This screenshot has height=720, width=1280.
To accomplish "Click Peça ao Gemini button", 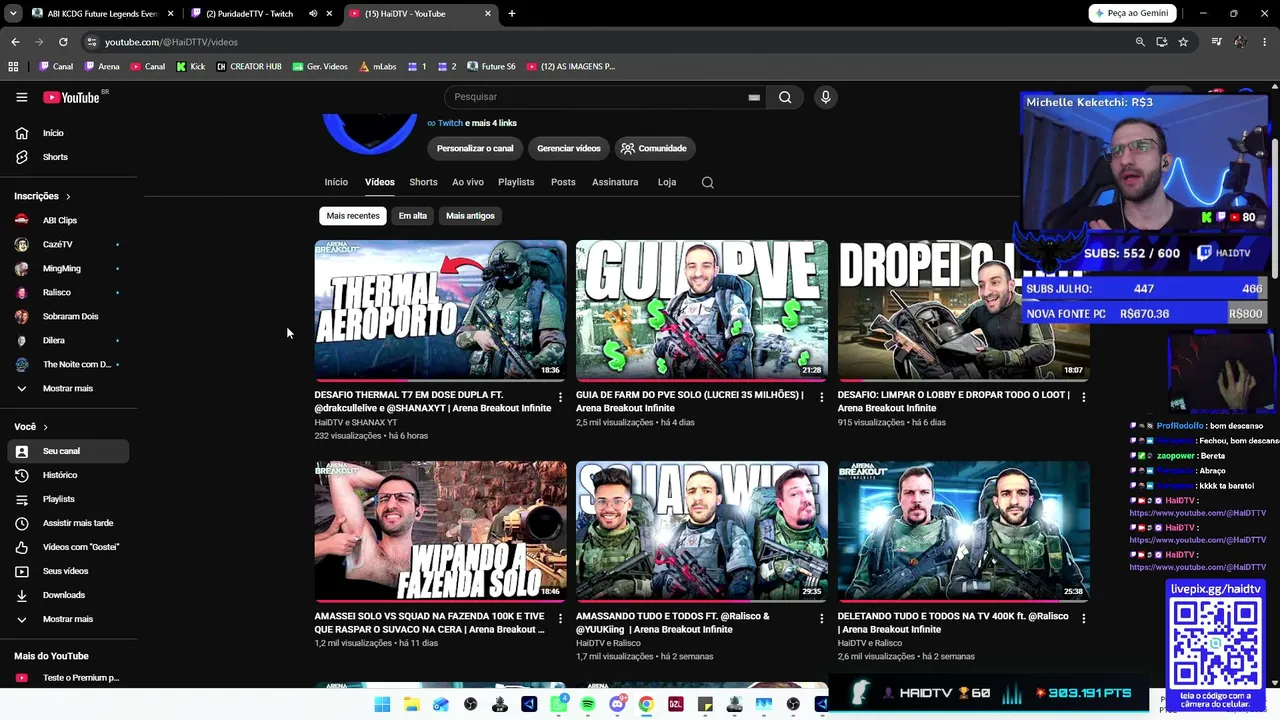I will click(1133, 14).
